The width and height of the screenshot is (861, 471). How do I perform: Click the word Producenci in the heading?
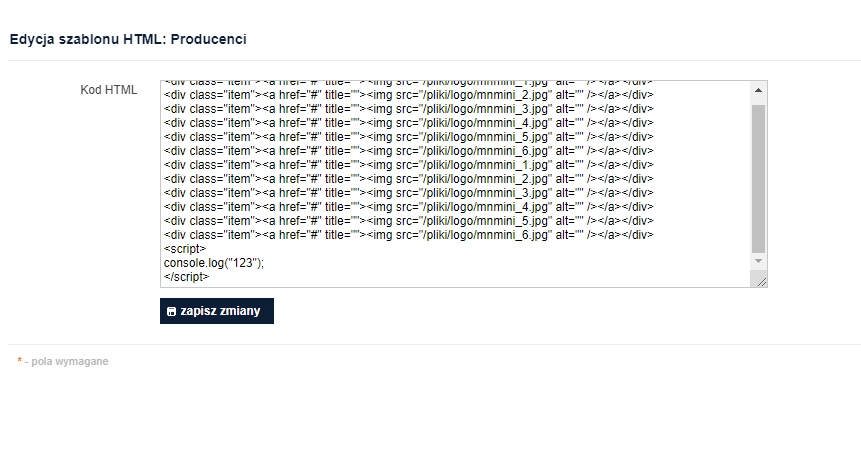(209, 40)
